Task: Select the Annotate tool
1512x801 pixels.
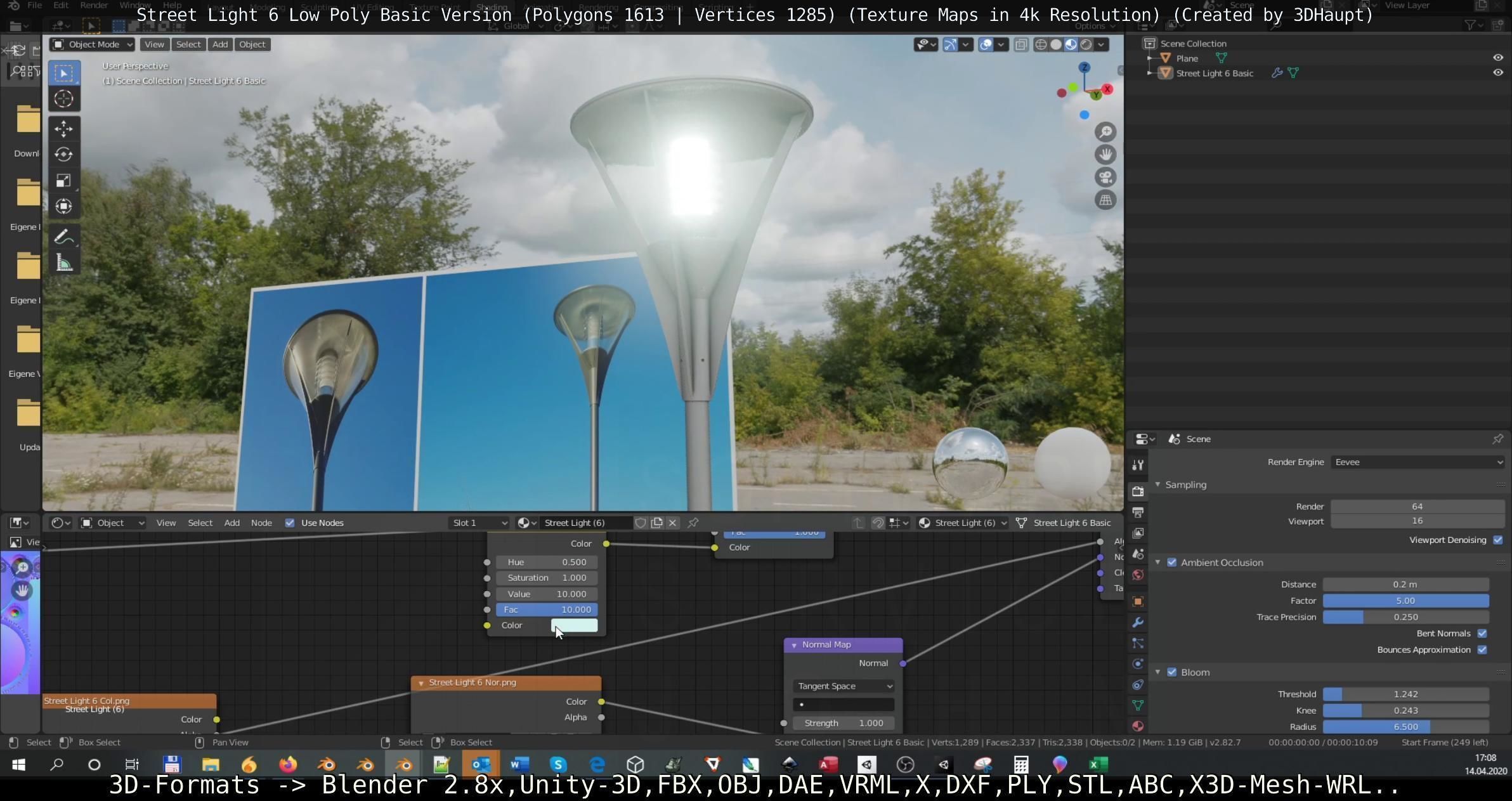Action: coord(63,237)
